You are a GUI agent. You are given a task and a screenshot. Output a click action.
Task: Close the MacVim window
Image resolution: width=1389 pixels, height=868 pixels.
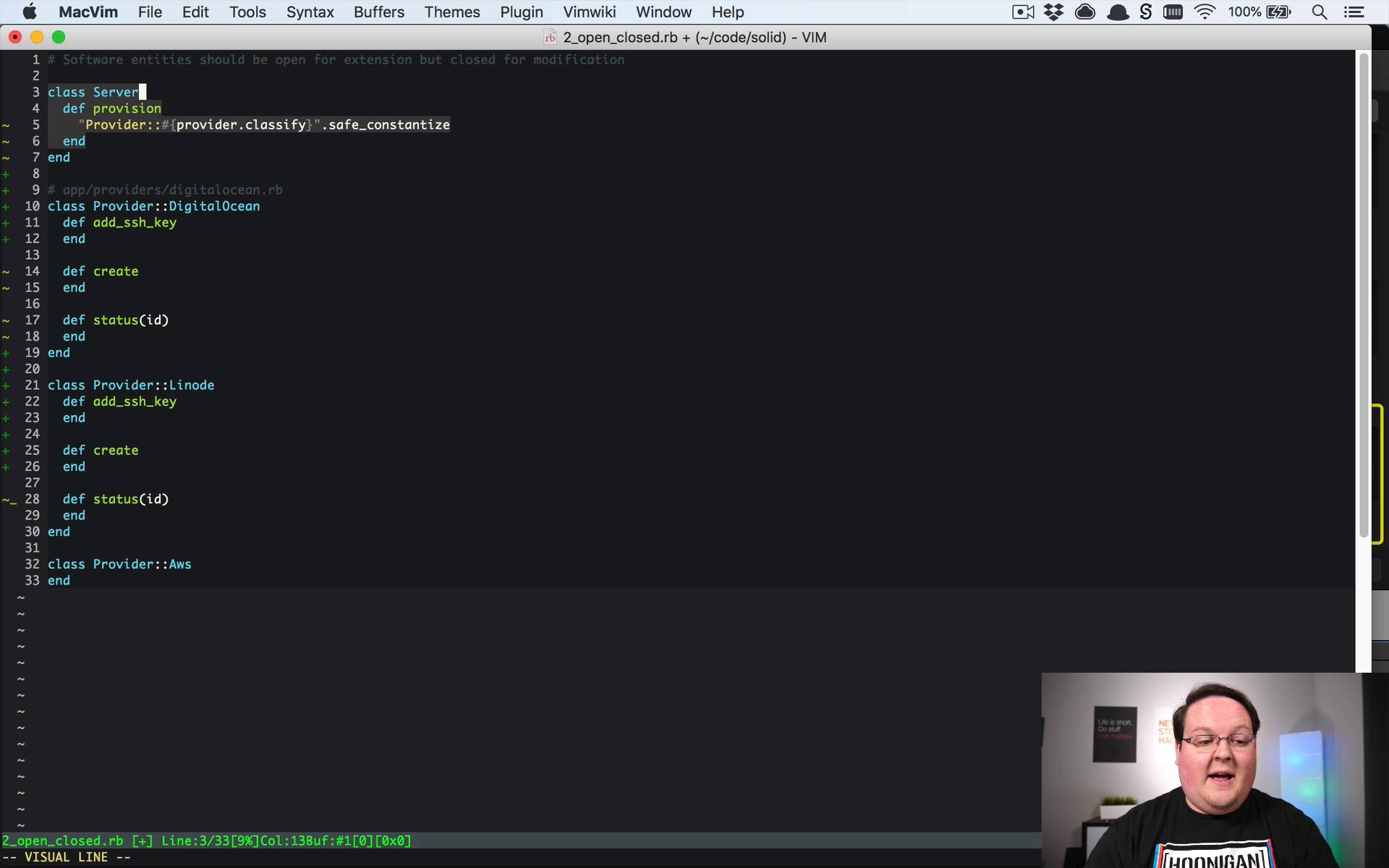point(15,37)
